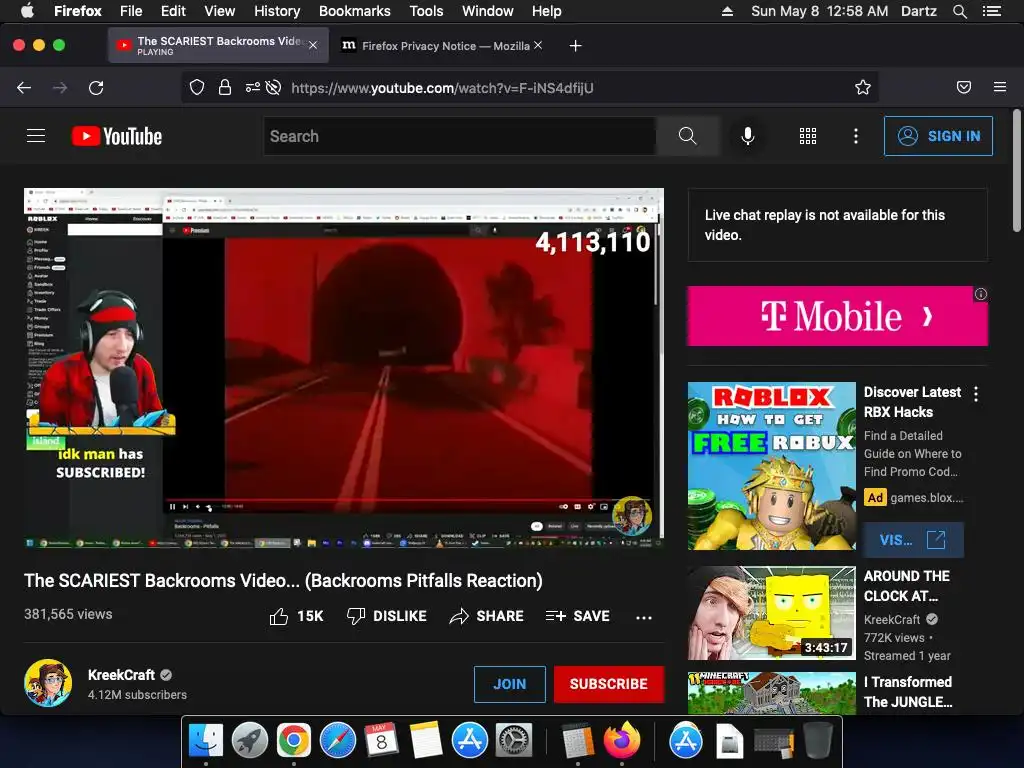1024x768 pixels.
Task: Focus the URL address bar
Action: (530, 88)
